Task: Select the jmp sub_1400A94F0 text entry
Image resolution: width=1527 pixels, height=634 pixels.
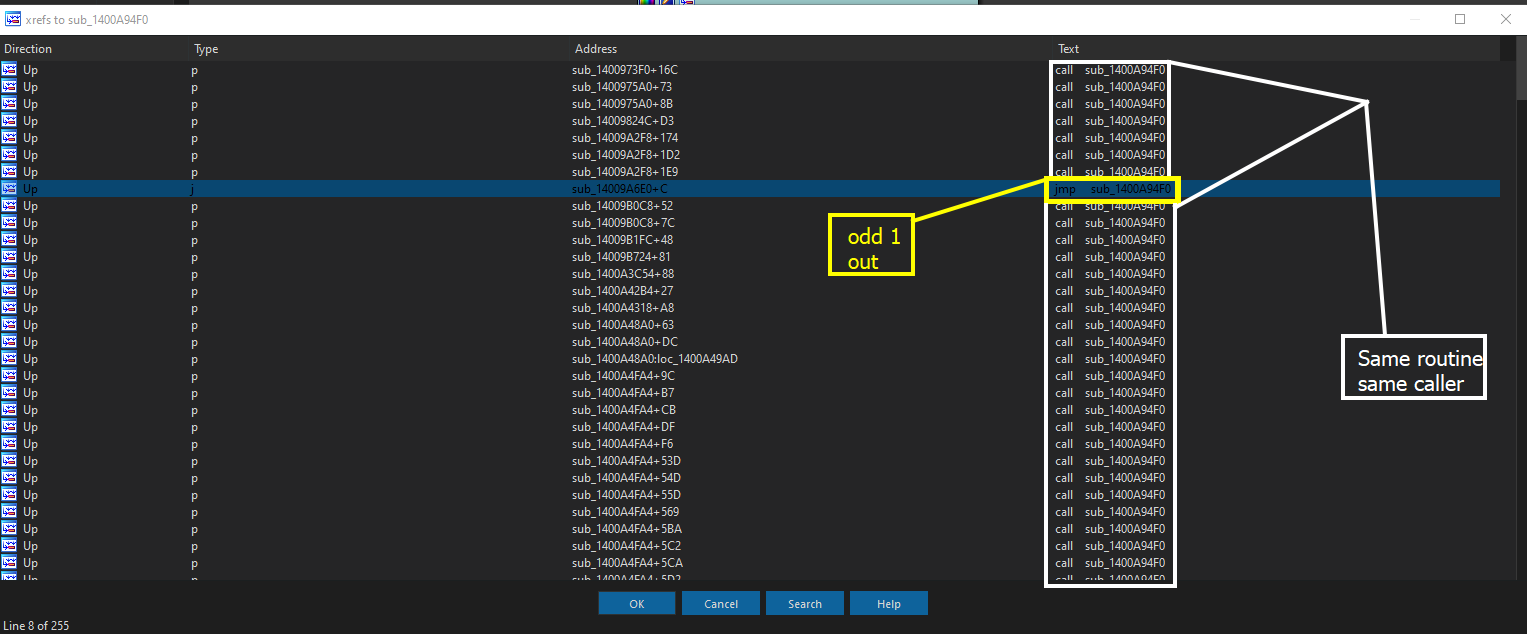Action: (x=1112, y=189)
